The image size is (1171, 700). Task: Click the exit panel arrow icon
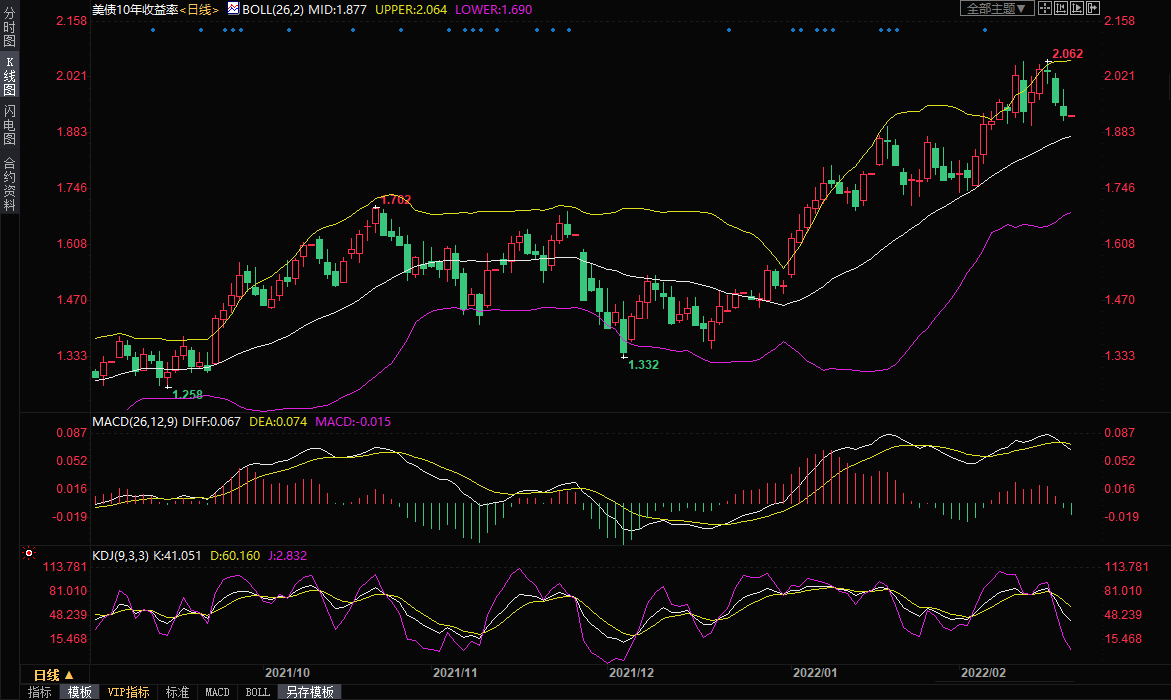coord(1093,8)
